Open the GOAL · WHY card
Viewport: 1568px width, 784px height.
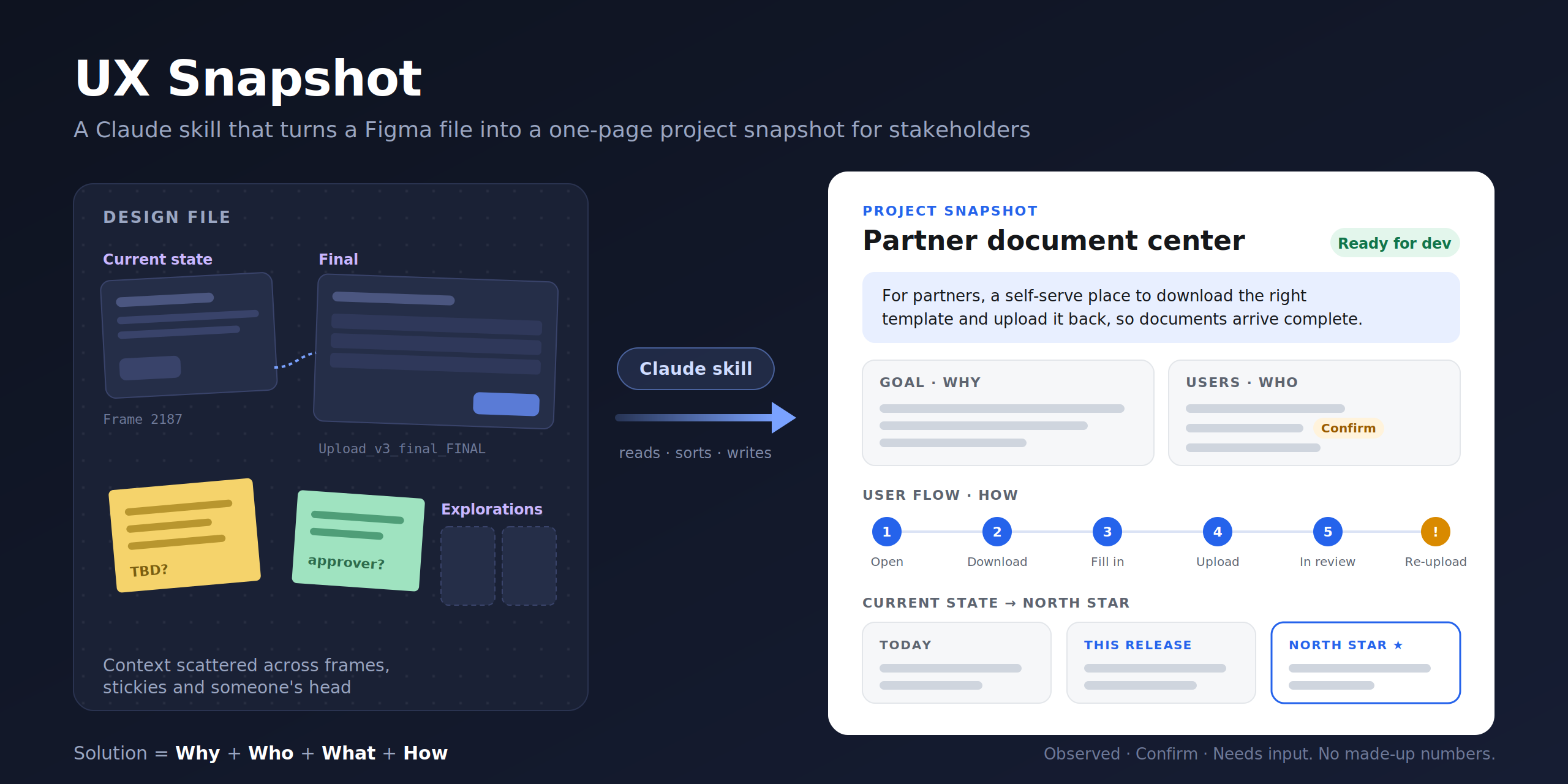1008,413
